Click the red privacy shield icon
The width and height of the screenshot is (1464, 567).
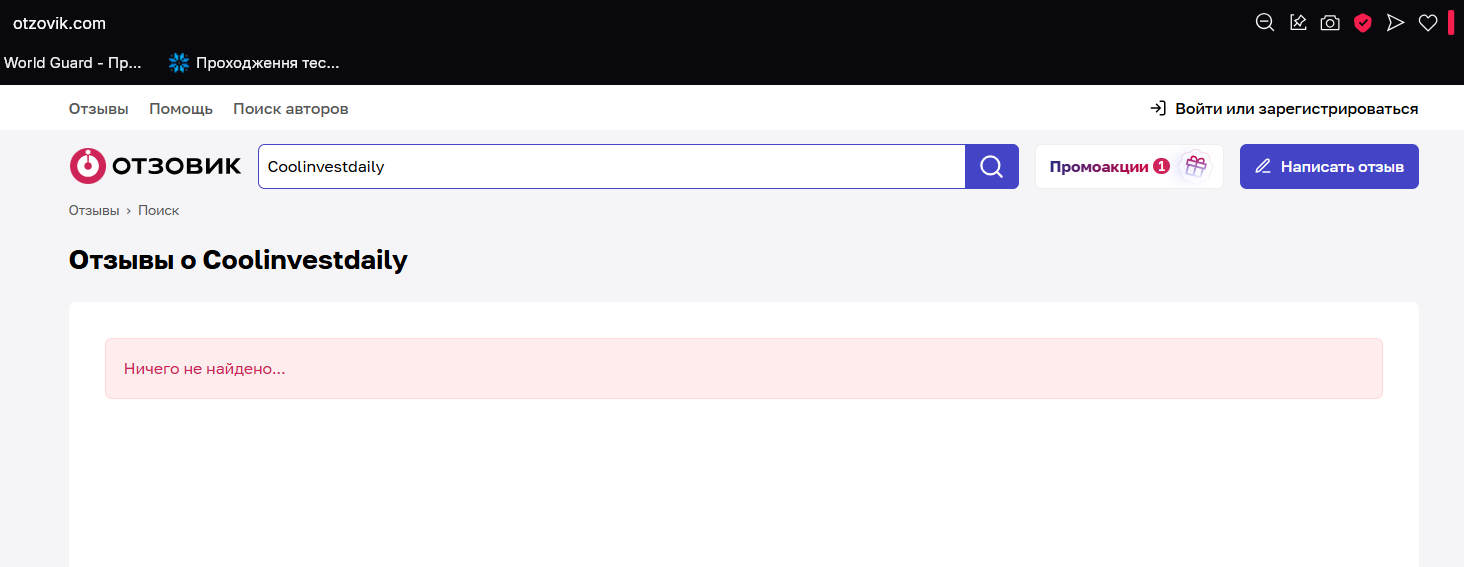click(1362, 23)
